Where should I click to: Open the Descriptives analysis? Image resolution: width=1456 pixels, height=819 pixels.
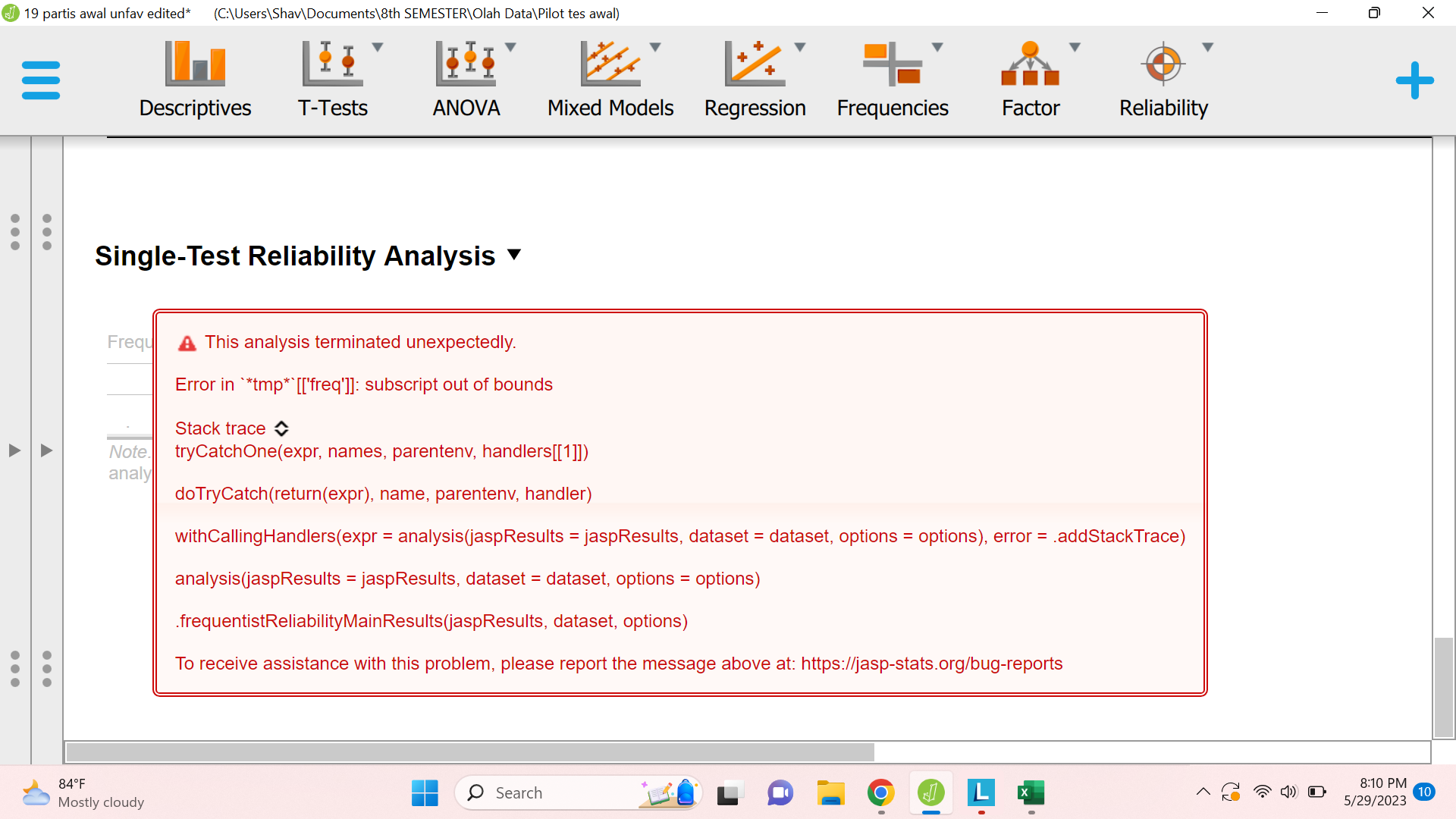[x=195, y=80]
